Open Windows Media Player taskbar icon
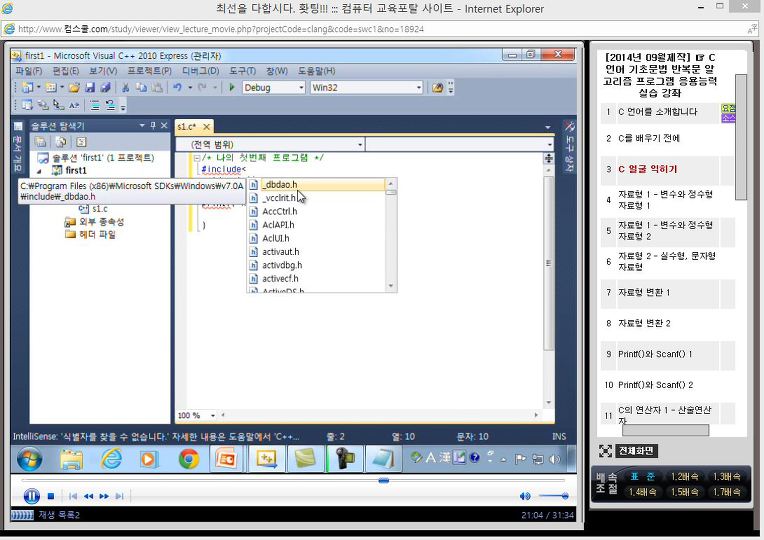This screenshot has width=764, height=540. click(149, 459)
